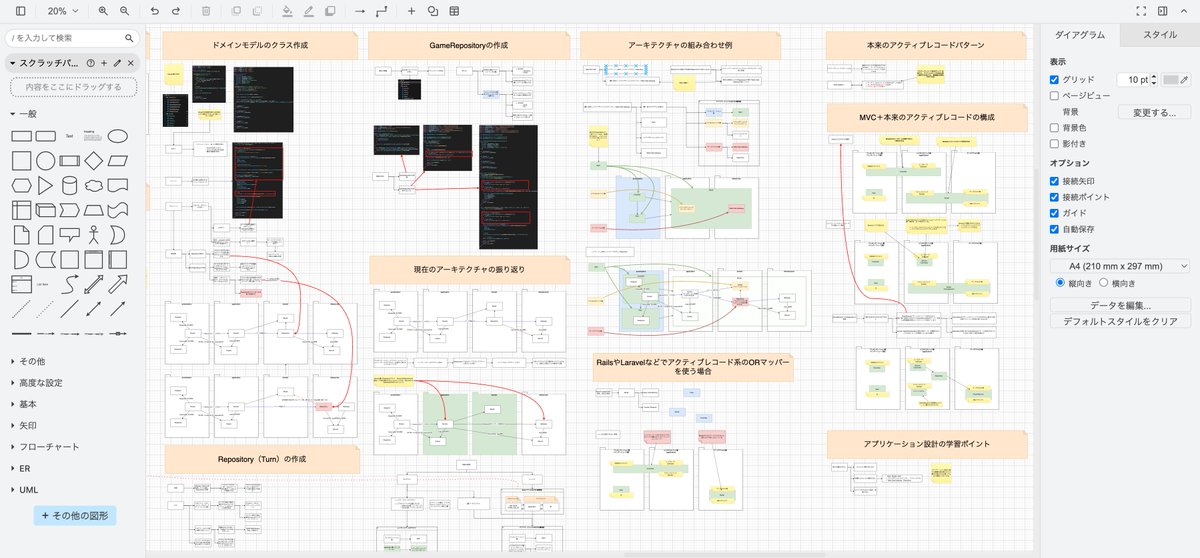Insert a table using the table icon

coord(455,11)
